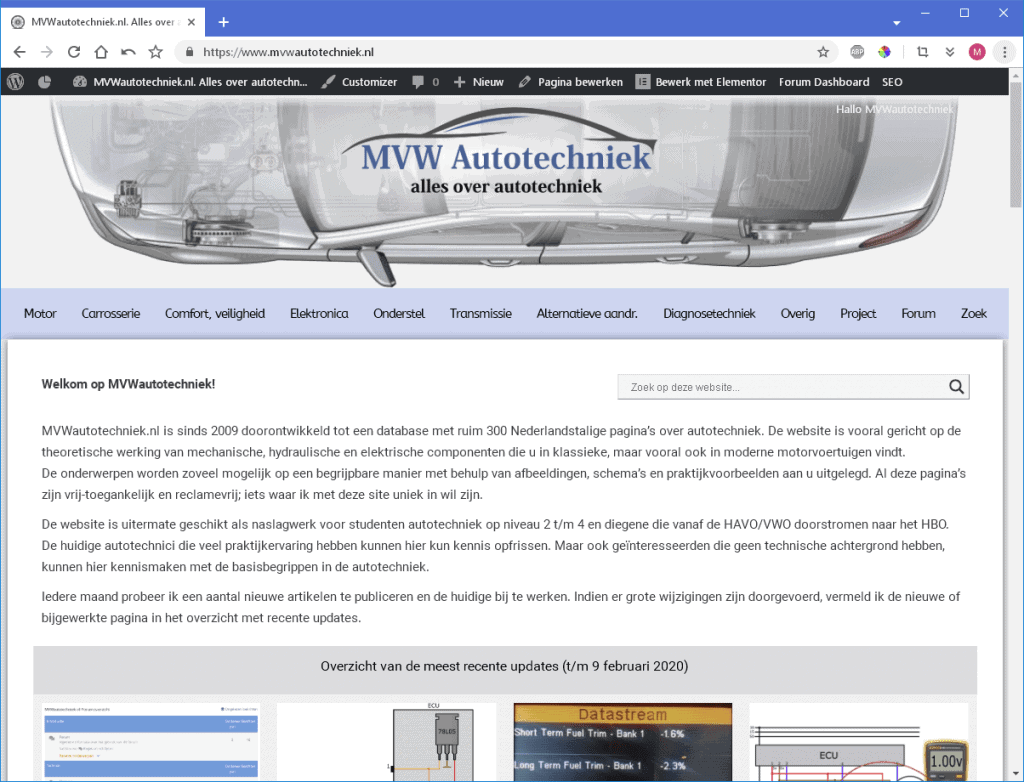Open the browser three-dot menu
Image resolution: width=1024 pixels, height=782 pixels.
coord(1004,52)
